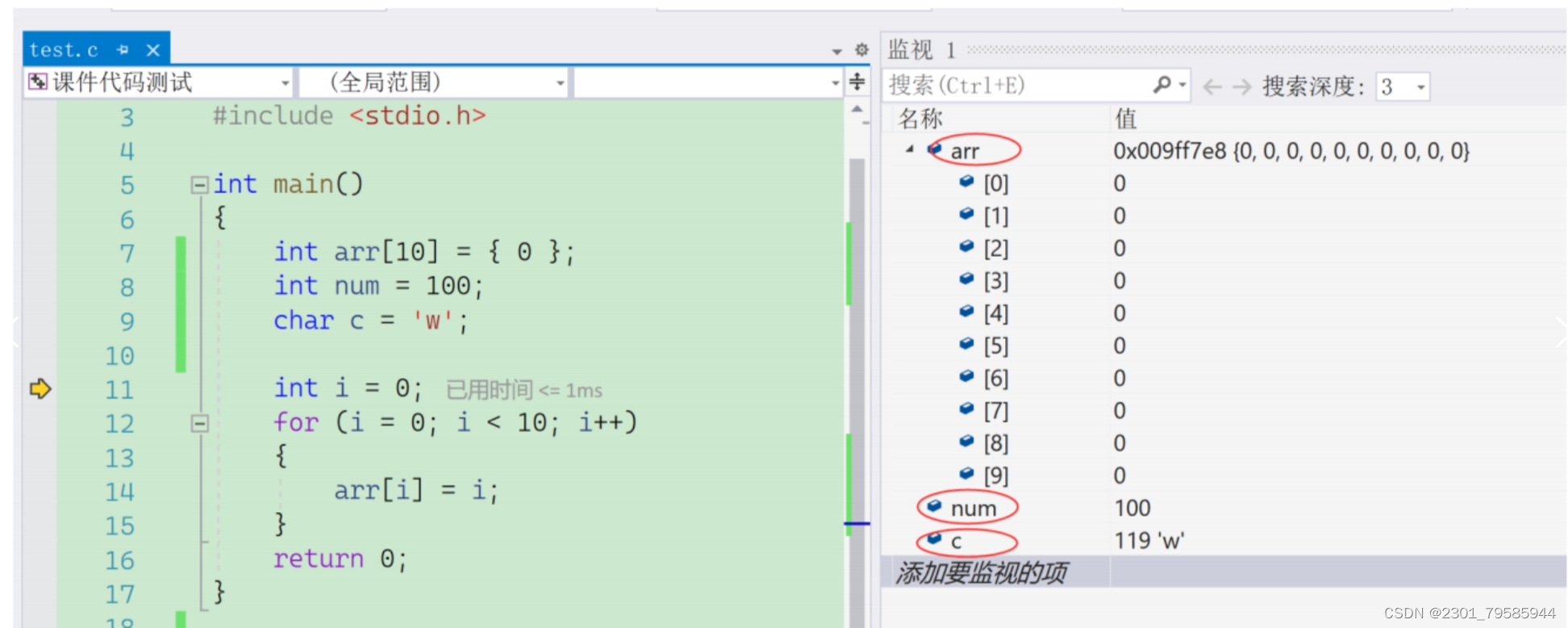
Task: Select the arr variable icon
Action: 935,149
